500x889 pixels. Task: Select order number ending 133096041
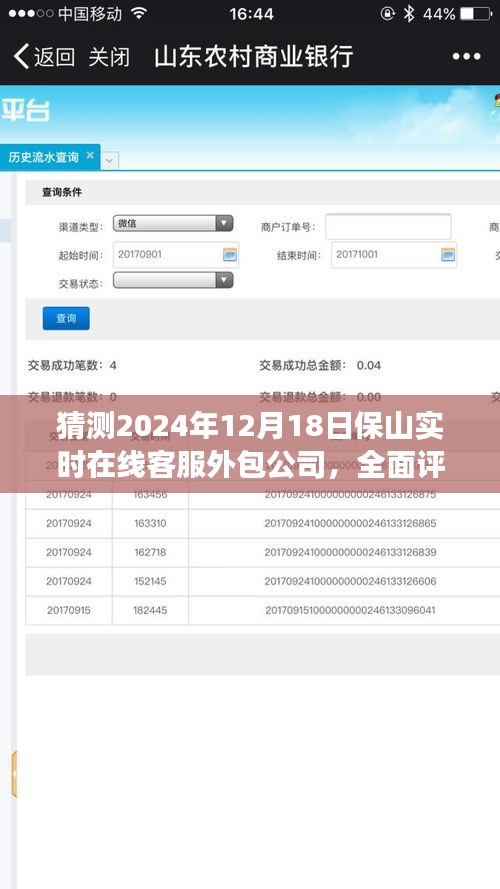point(350,611)
